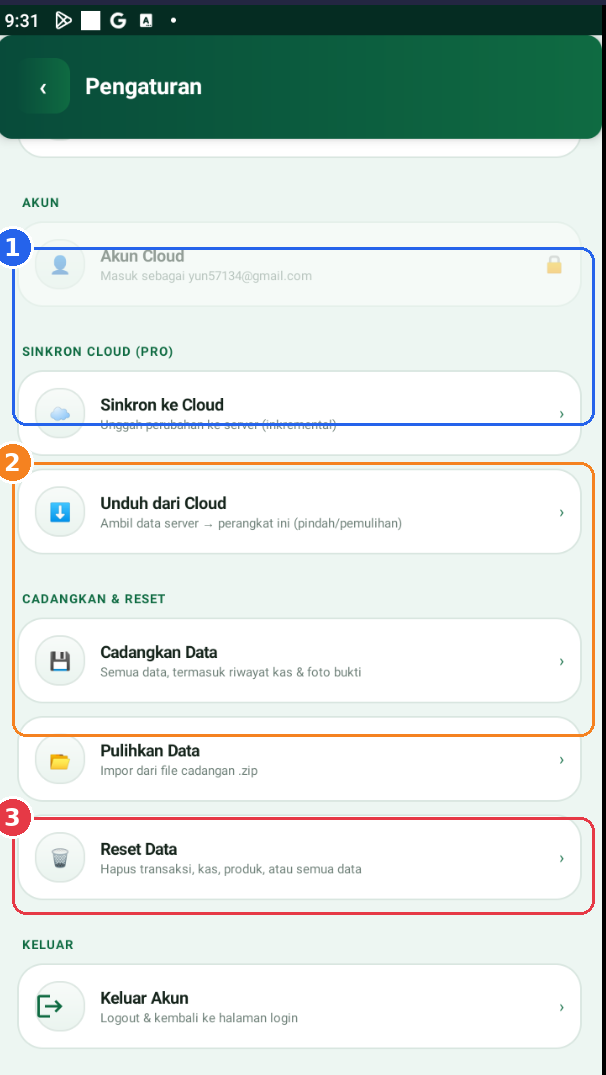Click the cloud icon for Sinkron ke Cloud
606x1075 pixels.
click(x=60, y=413)
